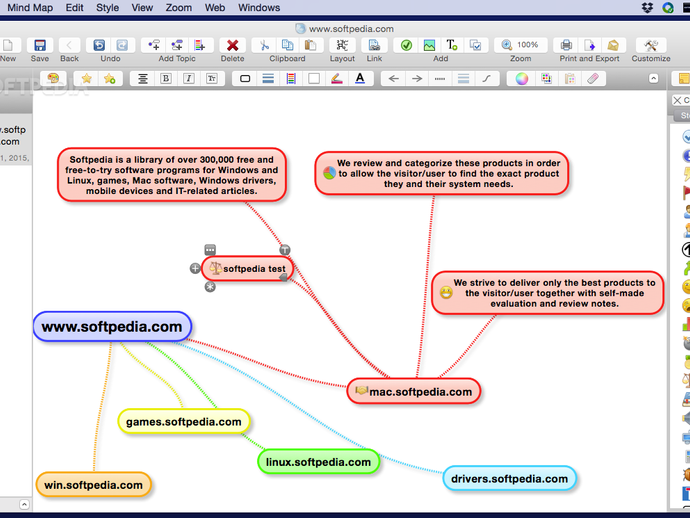Screen dimensions: 690x518
Task: Add a child topic with first Add Topic icon
Action: pyautogui.click(x=154, y=45)
